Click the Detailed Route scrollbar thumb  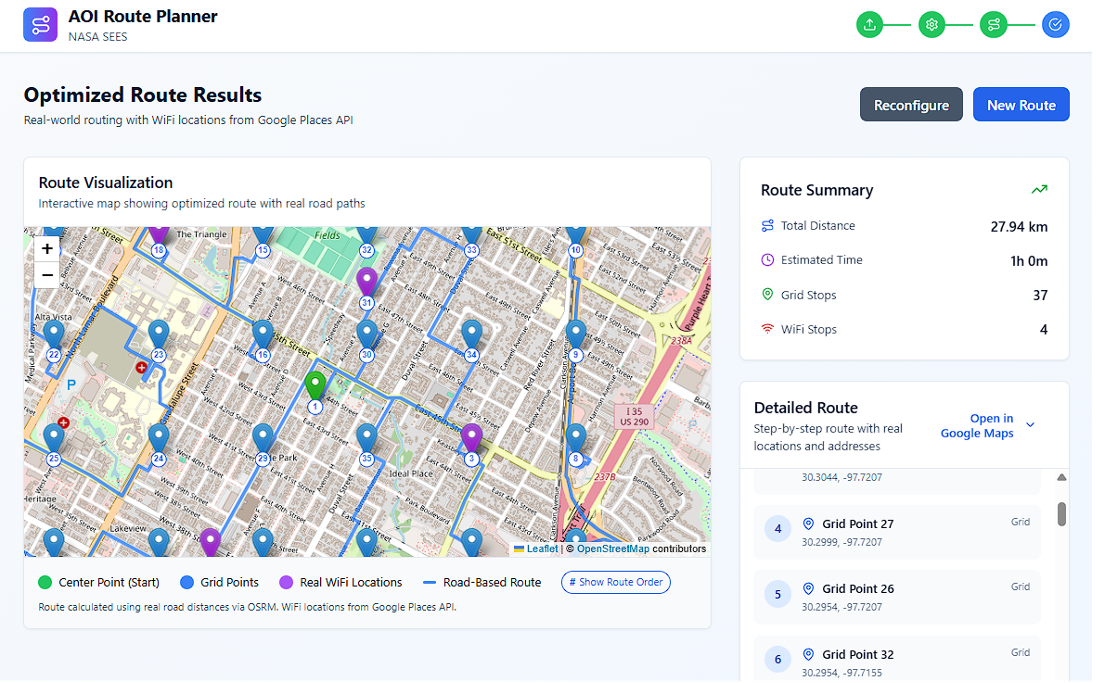tap(1061, 514)
